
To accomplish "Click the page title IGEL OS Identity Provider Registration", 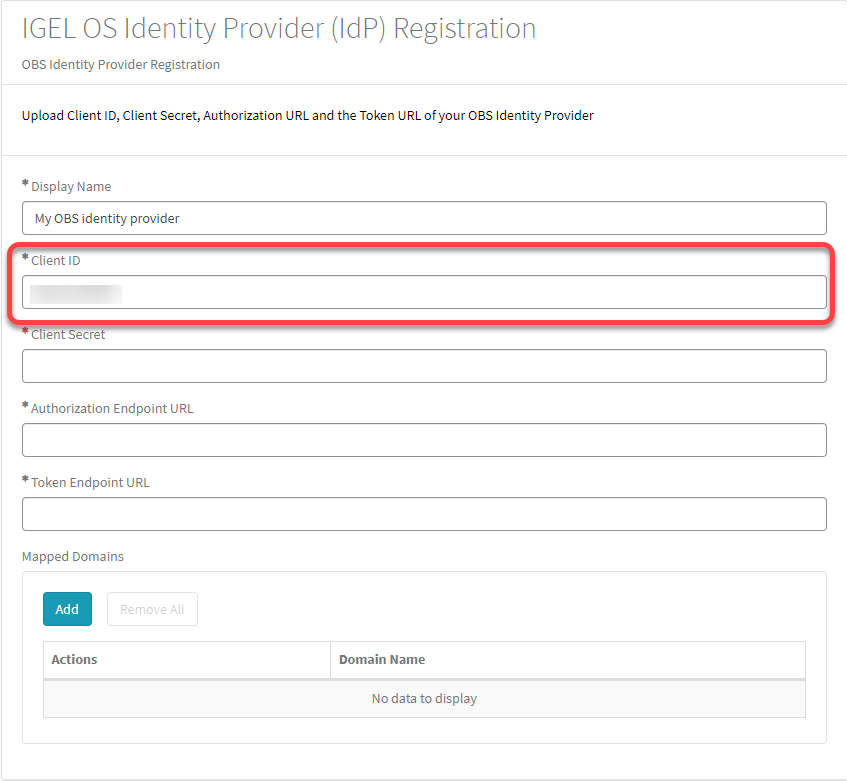I will pyautogui.click(x=278, y=28).
